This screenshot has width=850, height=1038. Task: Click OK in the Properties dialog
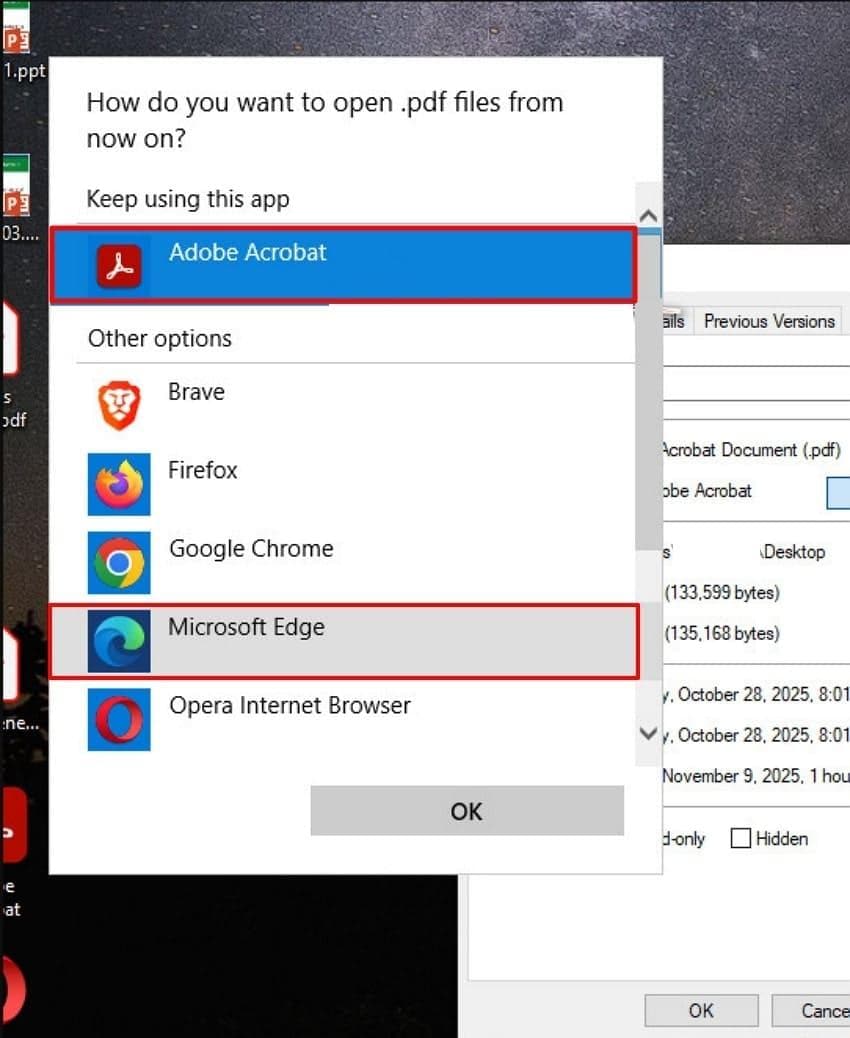tap(701, 1010)
